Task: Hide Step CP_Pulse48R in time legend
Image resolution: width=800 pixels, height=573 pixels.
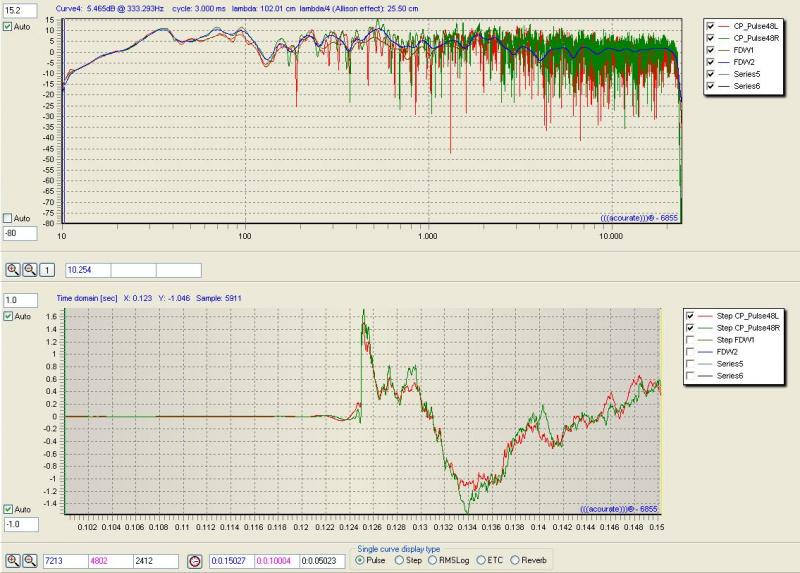Action: pyautogui.click(x=690, y=328)
